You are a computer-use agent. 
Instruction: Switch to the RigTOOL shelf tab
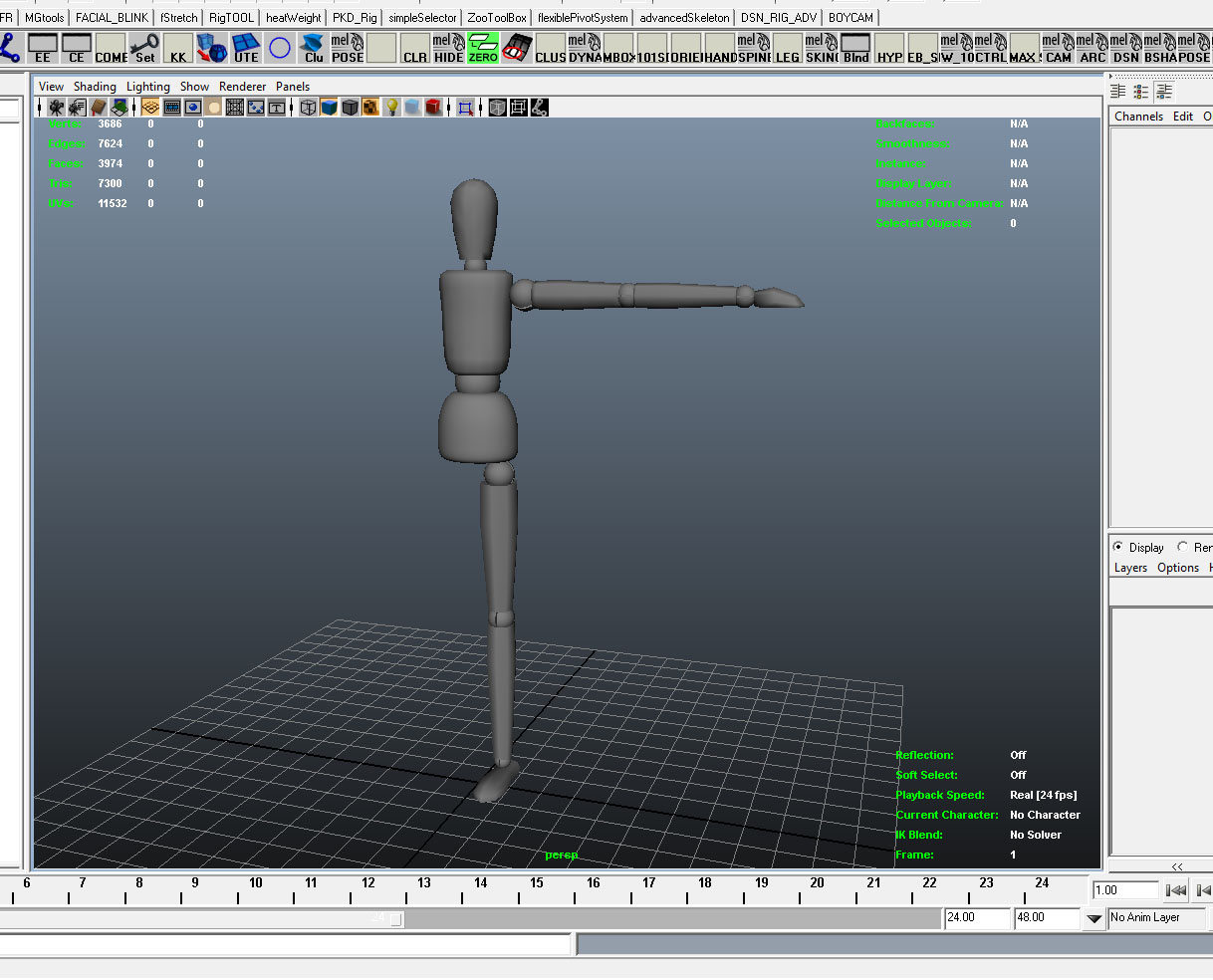pyautogui.click(x=231, y=18)
